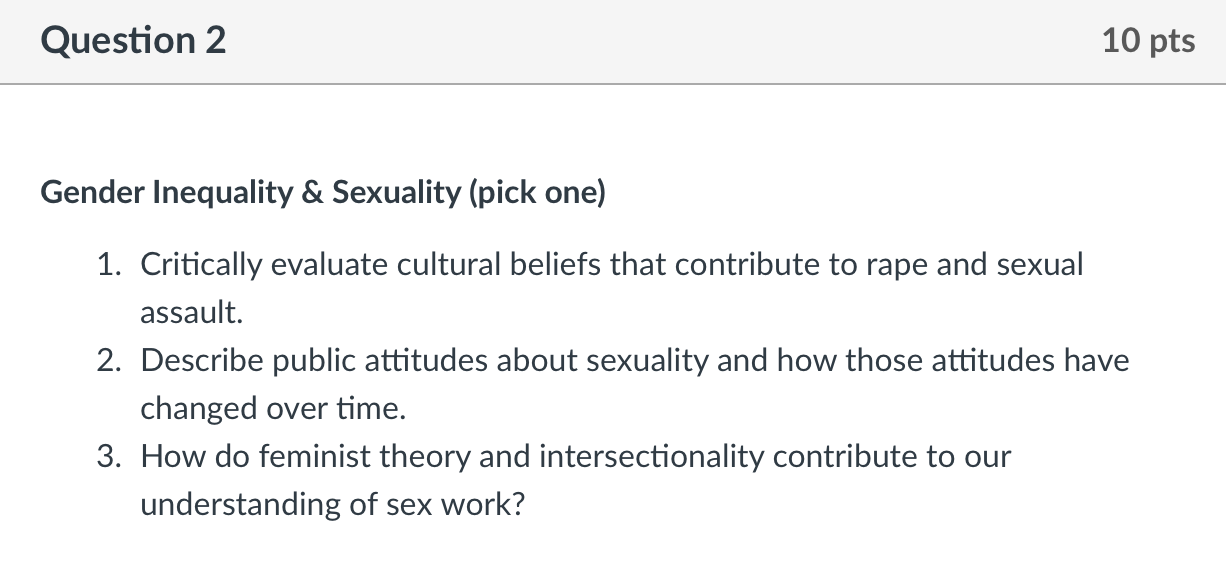Screen dimensions: 1226x566
Task: Click the list number "3." marker
Action: [110, 457]
